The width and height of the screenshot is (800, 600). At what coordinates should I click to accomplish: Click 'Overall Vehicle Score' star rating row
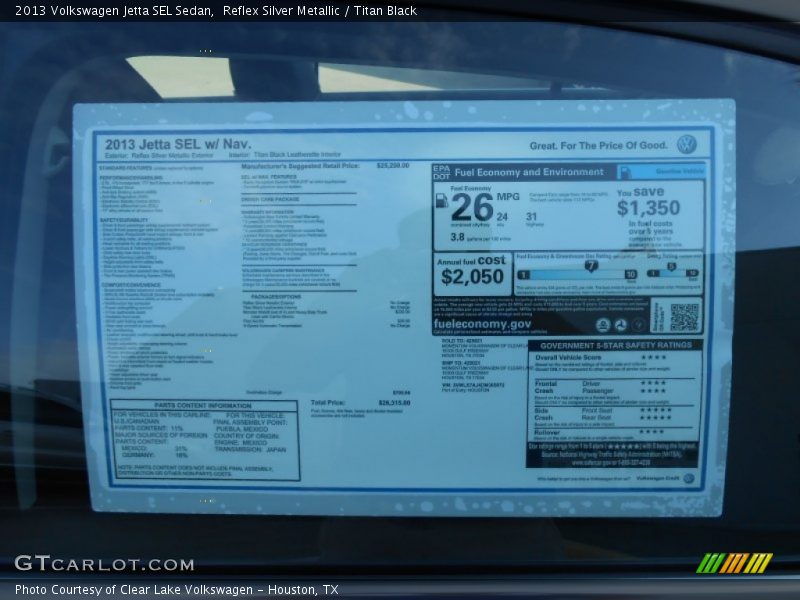click(x=601, y=357)
